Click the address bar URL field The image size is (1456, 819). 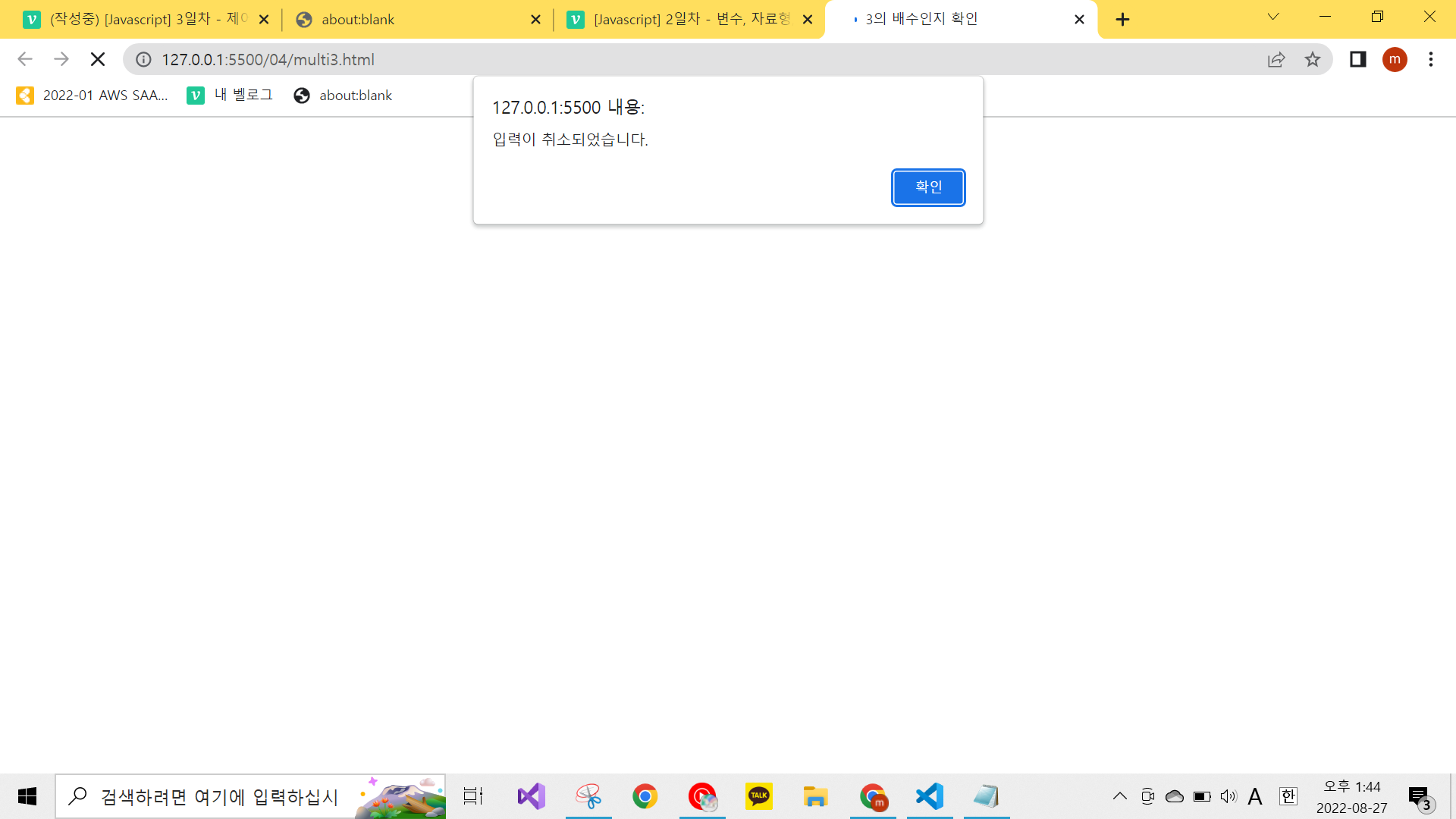tap(682, 59)
